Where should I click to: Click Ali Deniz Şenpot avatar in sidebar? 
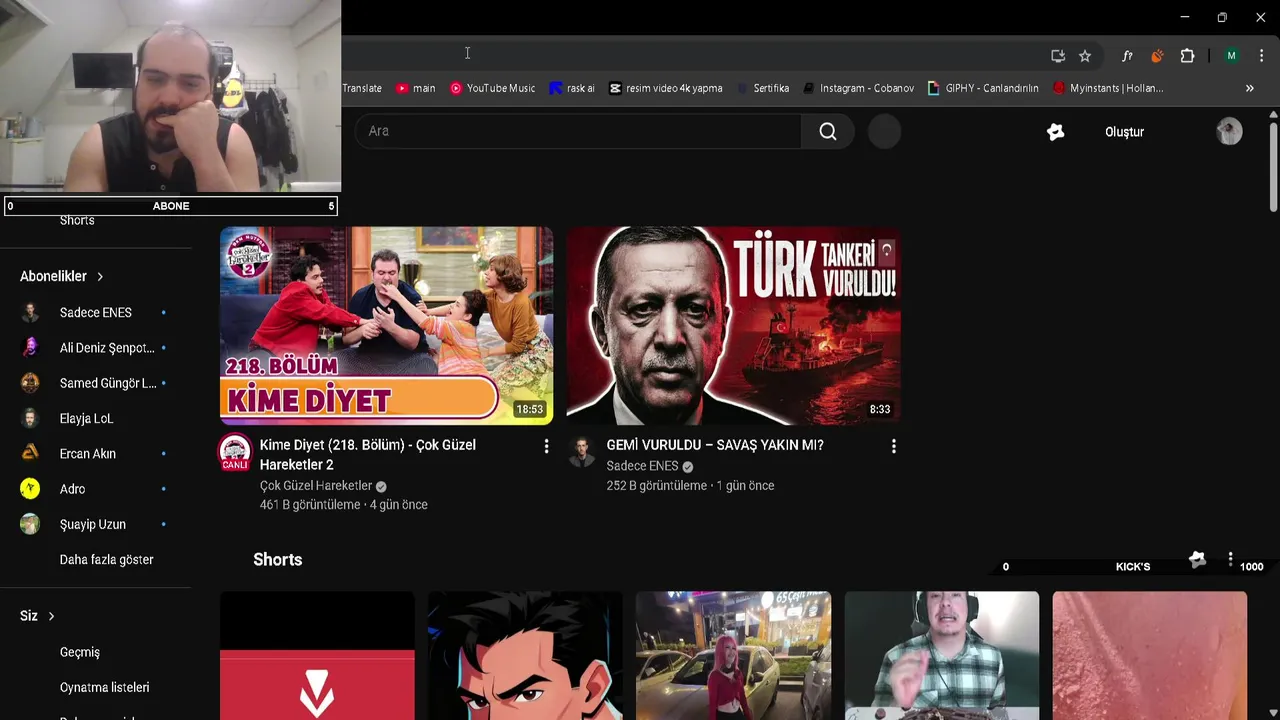coord(30,347)
